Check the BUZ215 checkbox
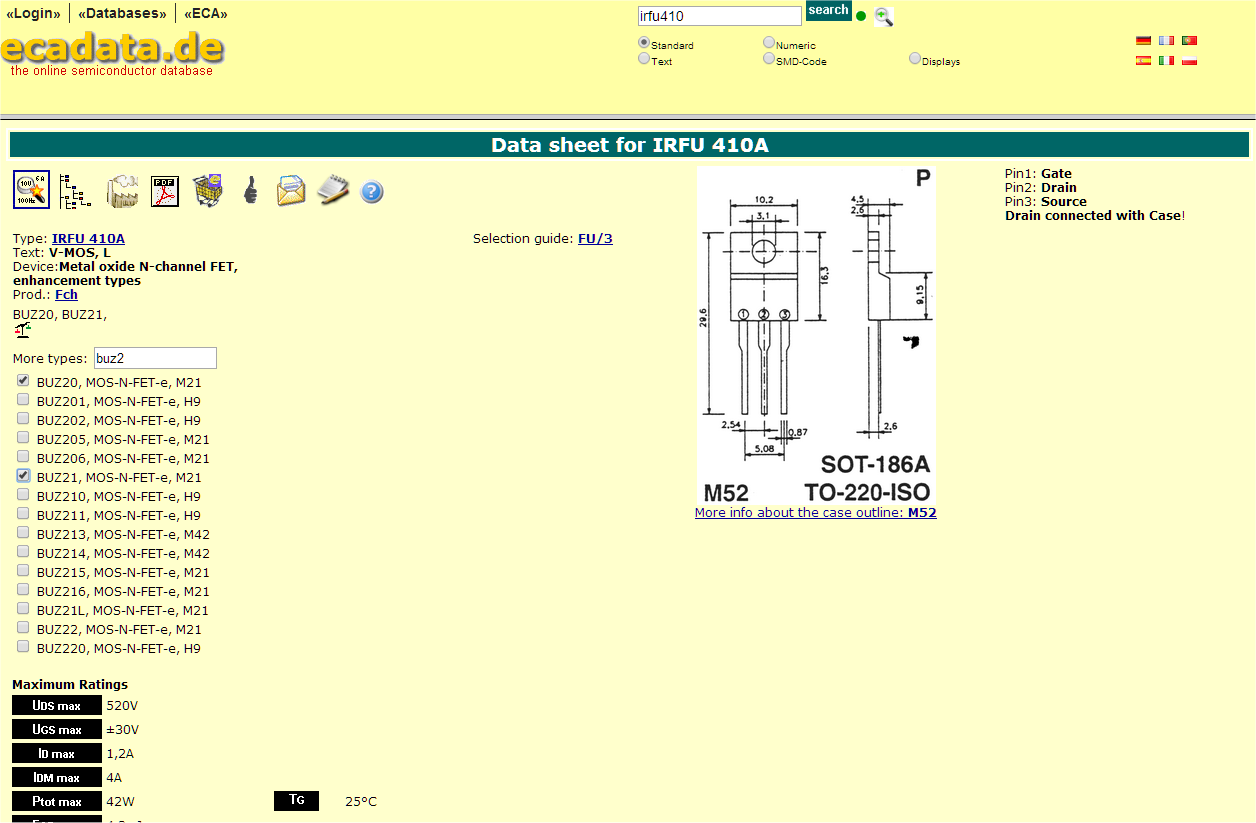 [x=23, y=571]
